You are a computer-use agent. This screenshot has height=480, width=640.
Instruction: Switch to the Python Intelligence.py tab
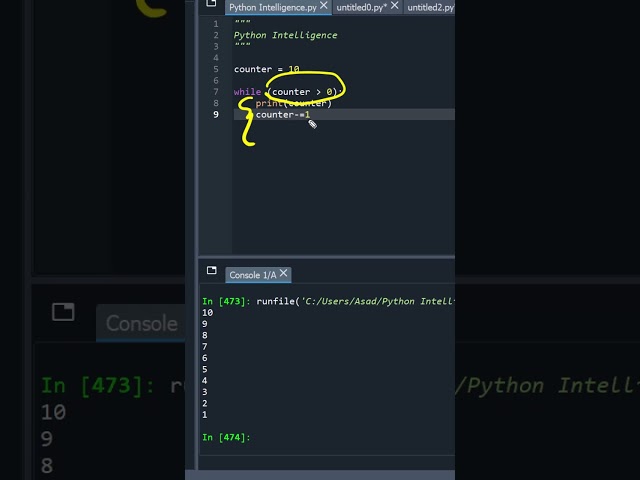(x=273, y=7)
